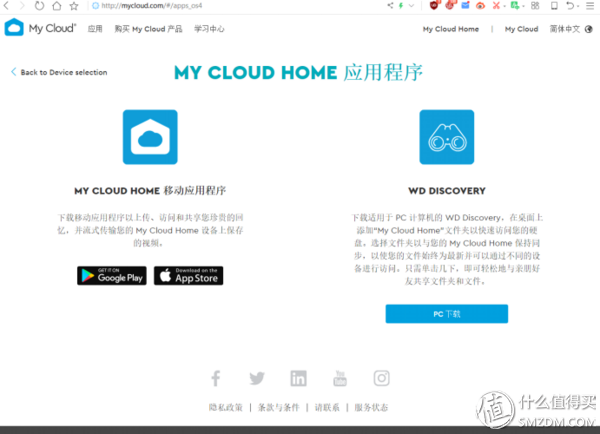Open the Weibo eye extension icon
The height and width of the screenshot is (434, 600).
(481, 5)
